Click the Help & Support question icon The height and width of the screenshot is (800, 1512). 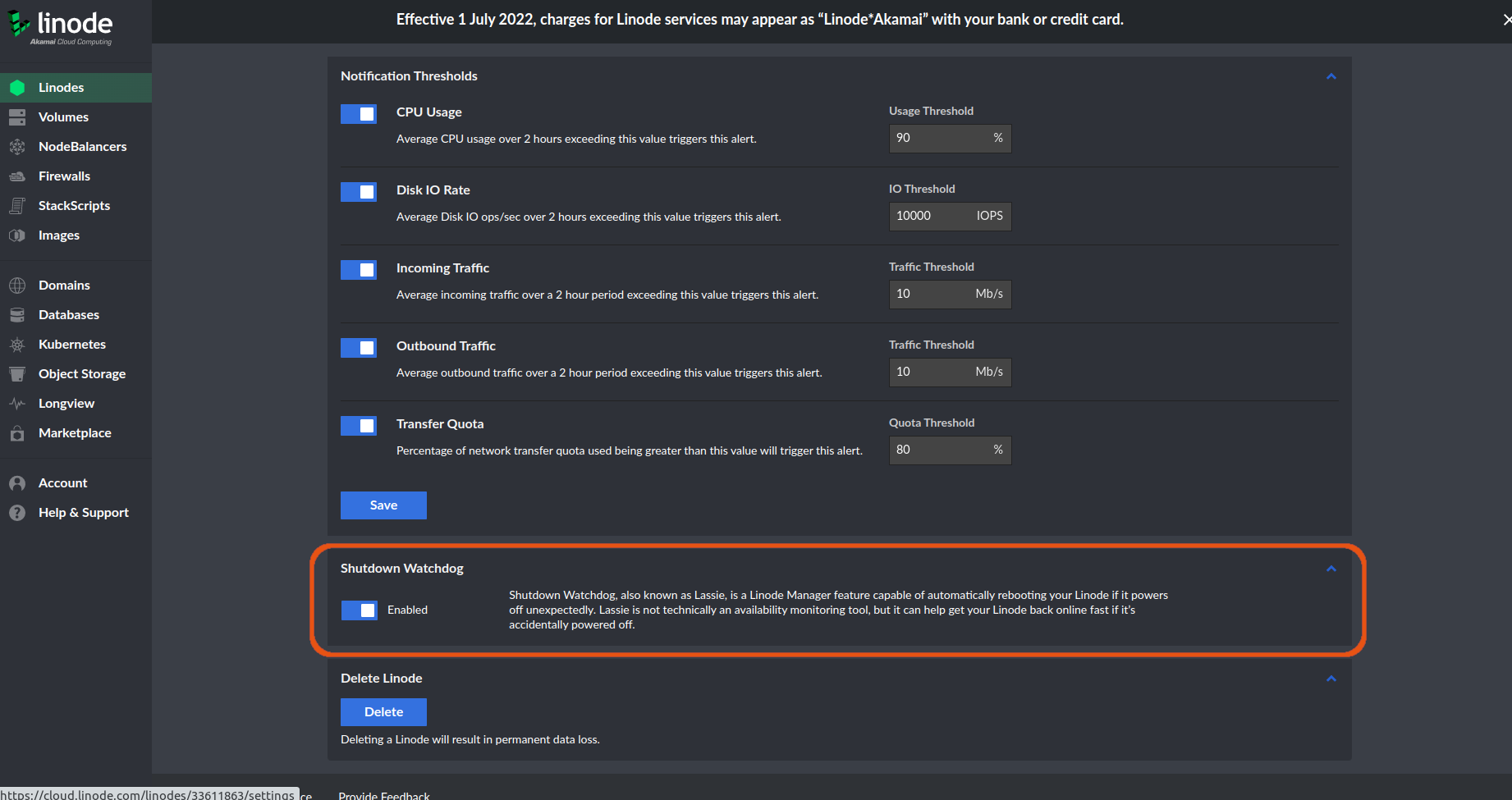17,513
